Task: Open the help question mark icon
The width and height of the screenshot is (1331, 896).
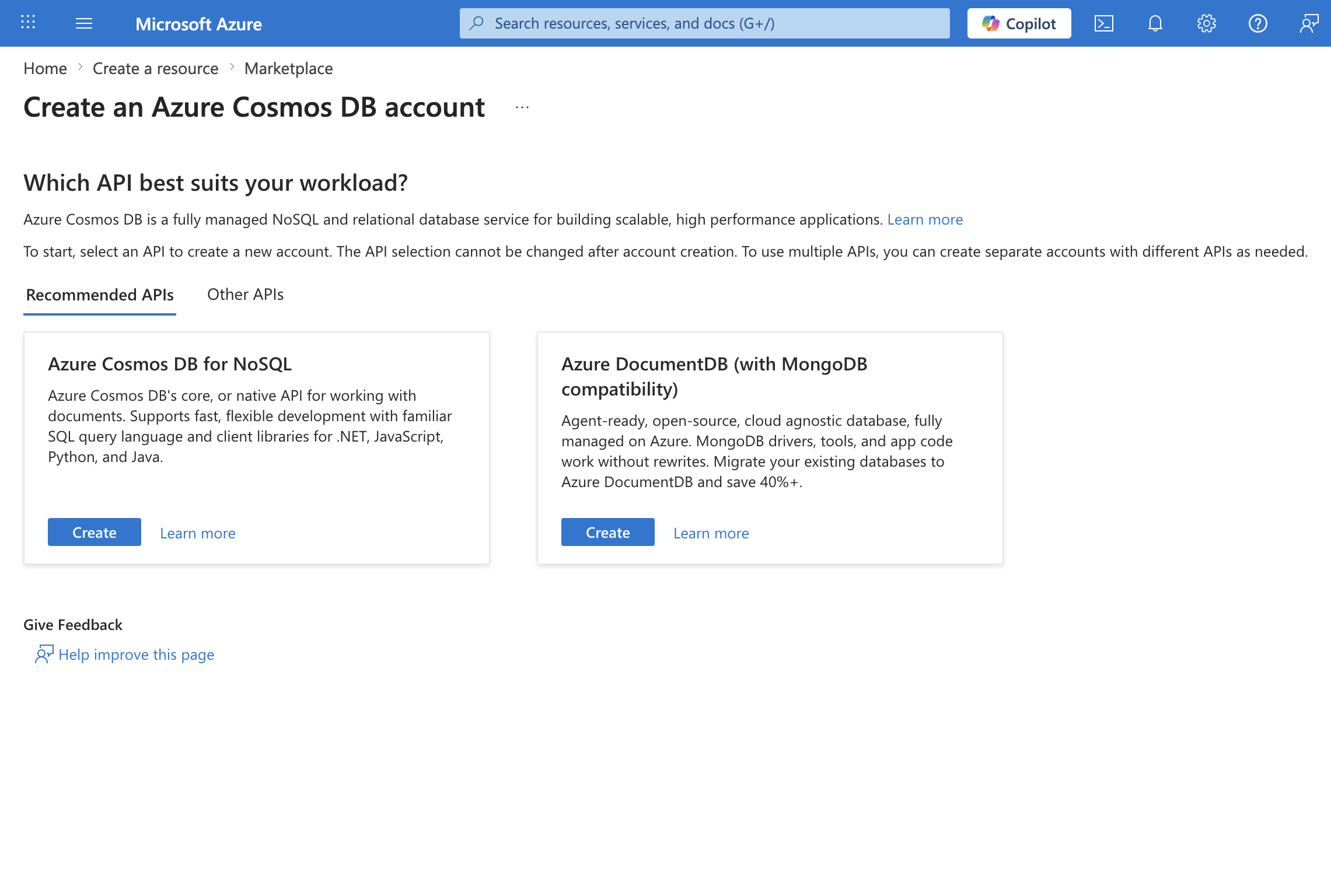Action: (1257, 23)
